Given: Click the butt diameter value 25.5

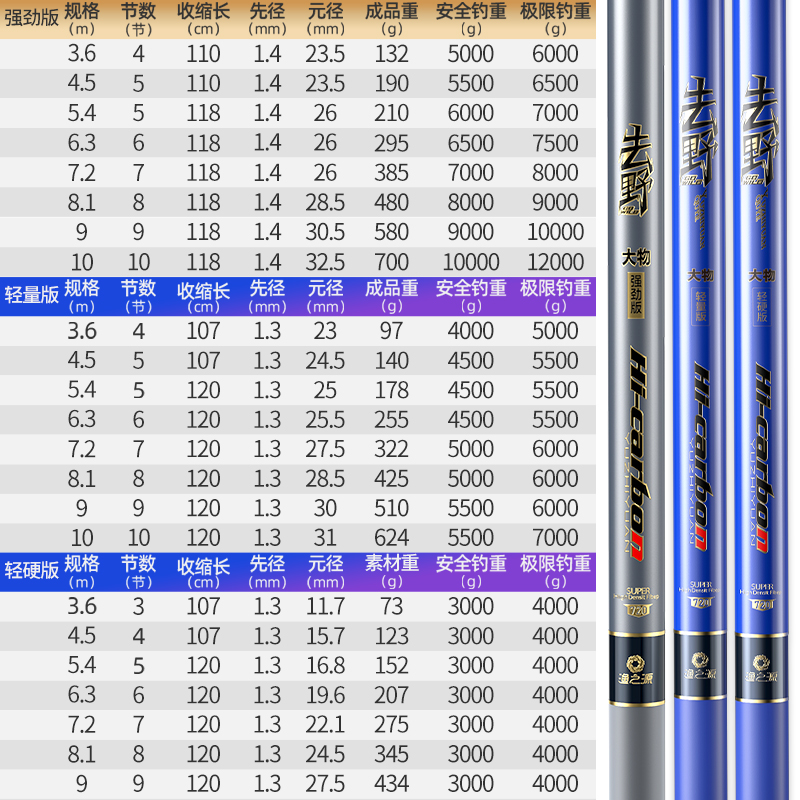Looking at the screenshot, I should (x=325, y=420).
